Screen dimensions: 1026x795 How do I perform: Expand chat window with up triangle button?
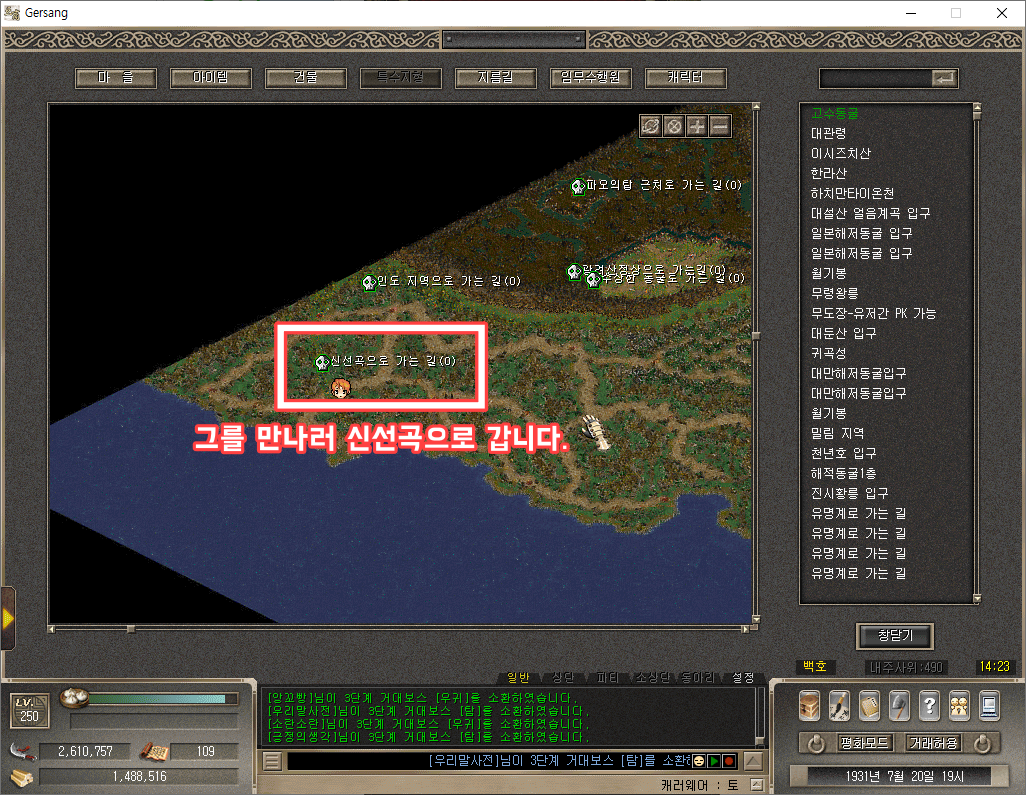click(x=754, y=761)
